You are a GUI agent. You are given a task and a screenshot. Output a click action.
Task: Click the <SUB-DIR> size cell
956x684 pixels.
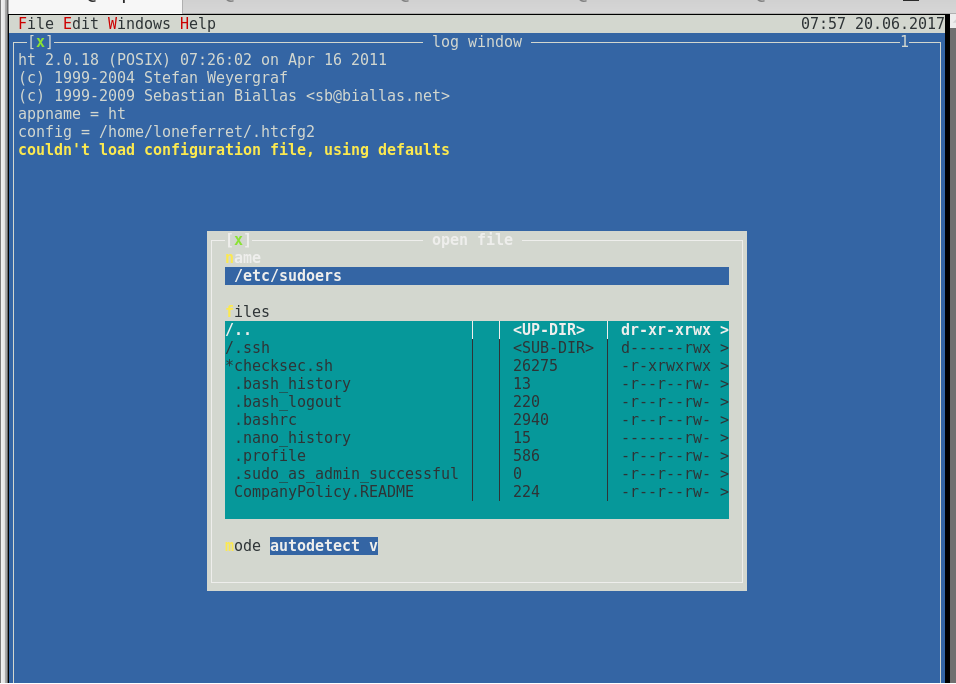[553, 348]
